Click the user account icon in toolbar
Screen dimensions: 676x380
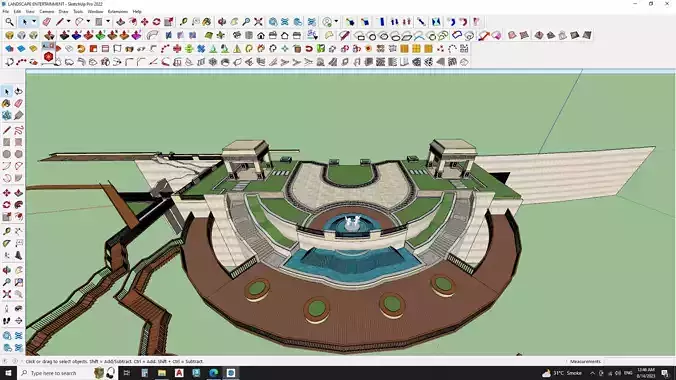328,22
